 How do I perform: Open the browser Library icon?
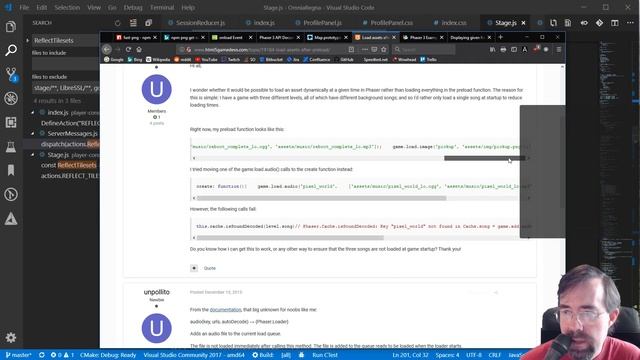tap(493, 49)
